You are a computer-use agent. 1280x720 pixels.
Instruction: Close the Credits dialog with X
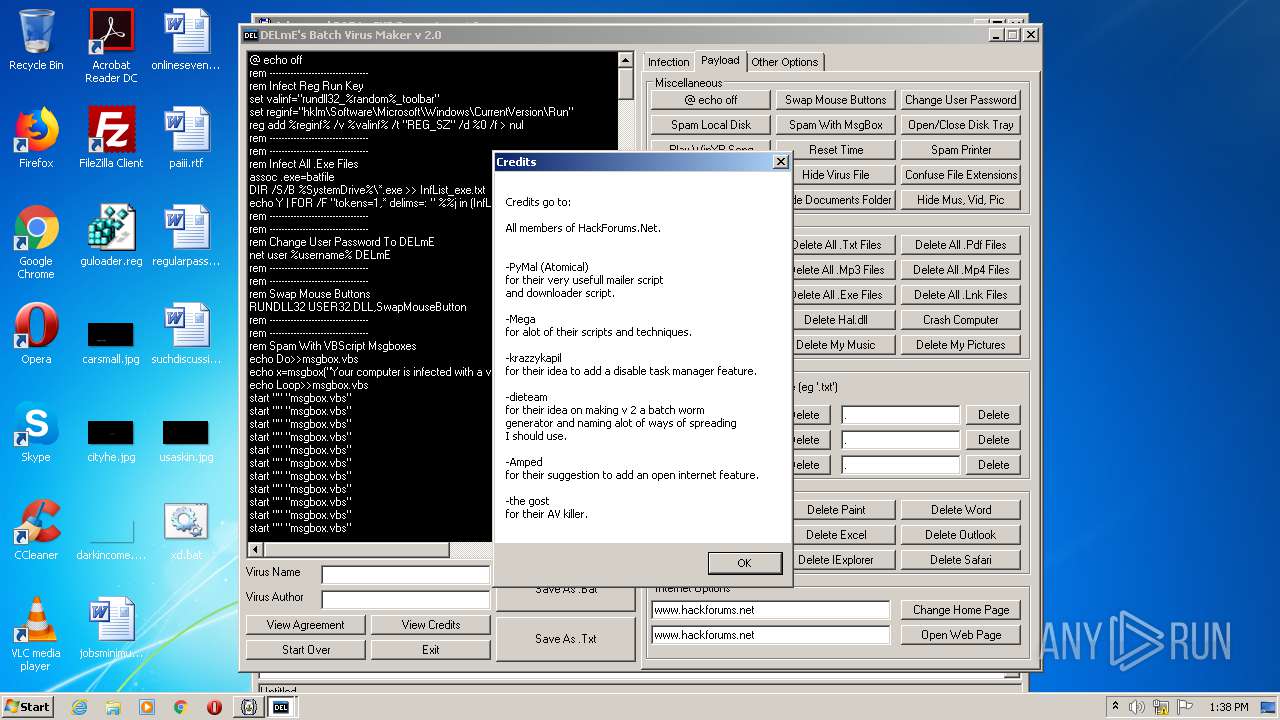pyautogui.click(x=781, y=162)
